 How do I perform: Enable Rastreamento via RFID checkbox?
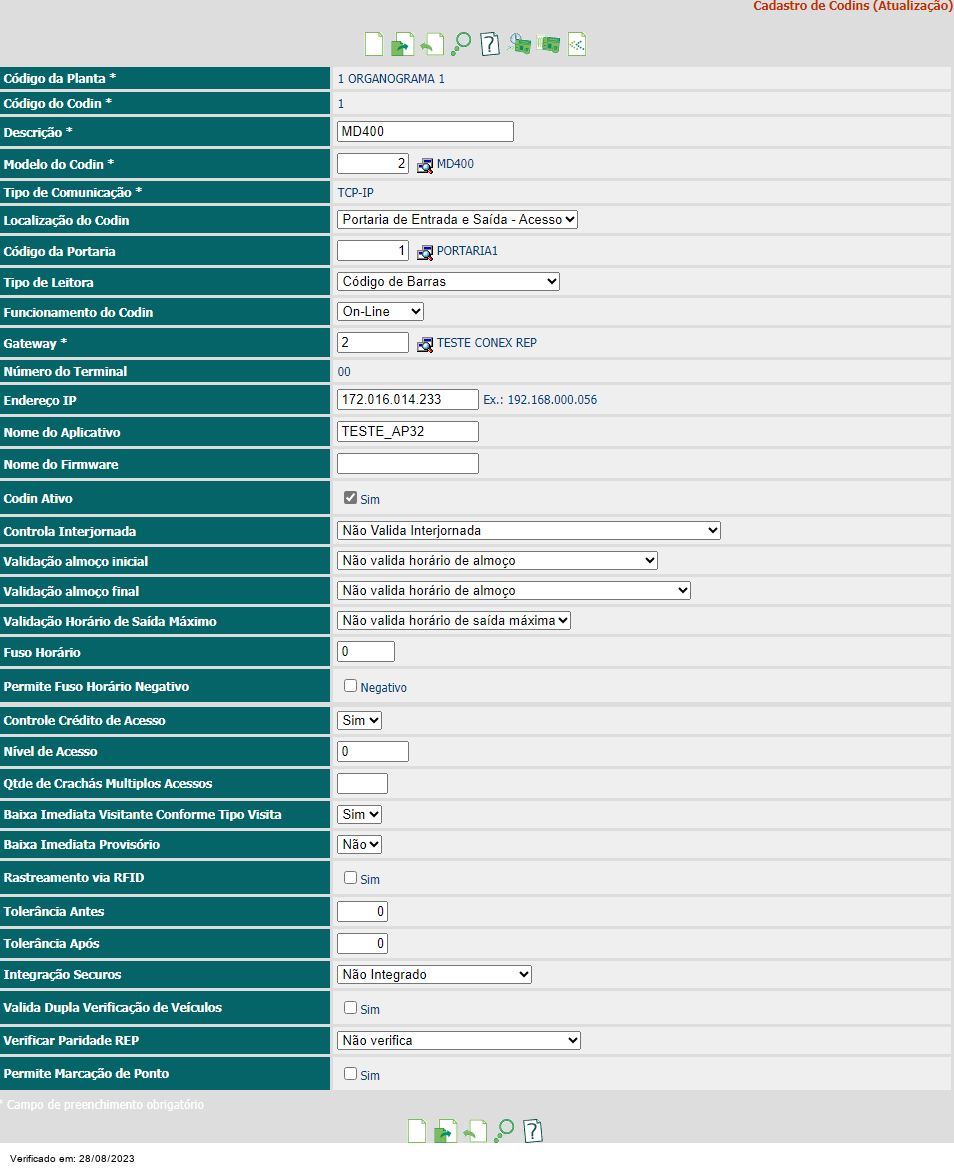tap(350, 878)
